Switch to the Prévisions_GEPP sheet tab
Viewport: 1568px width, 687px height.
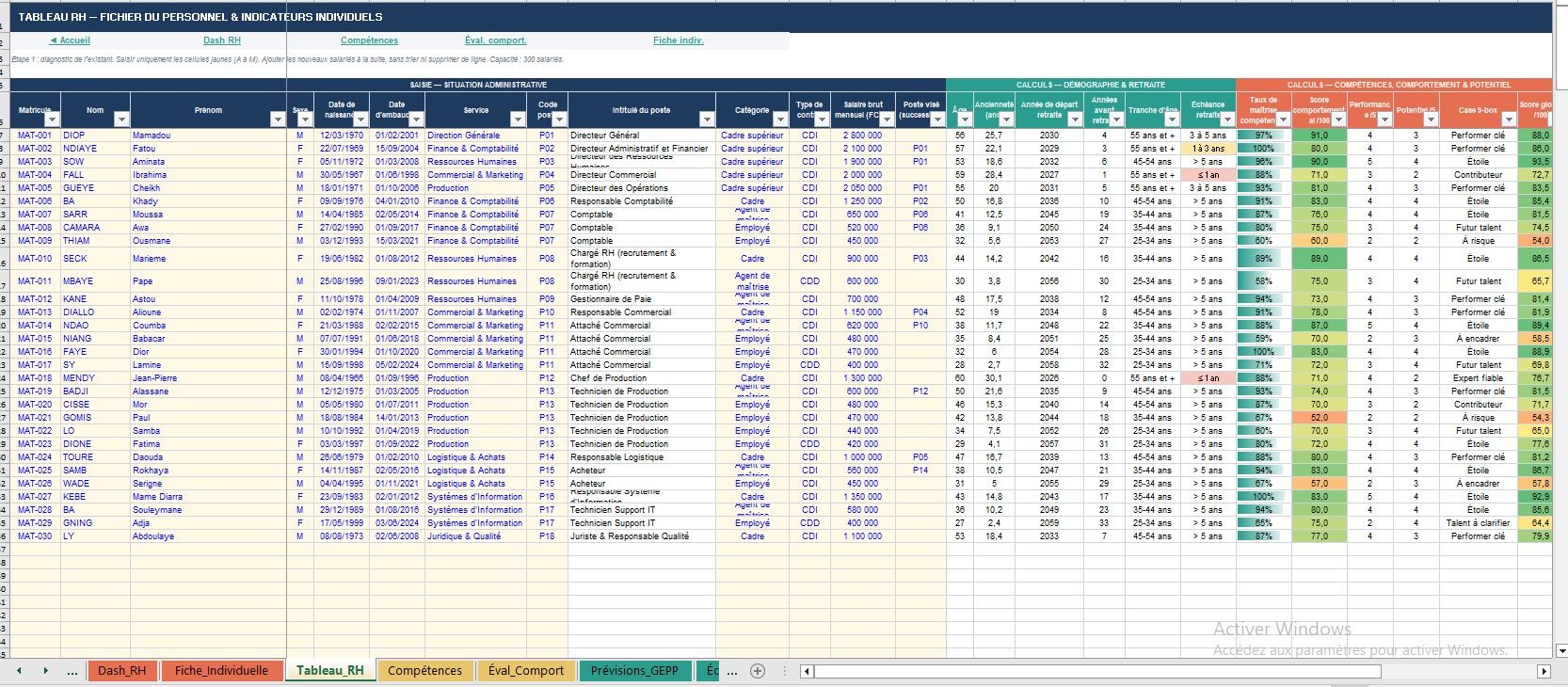(634, 671)
